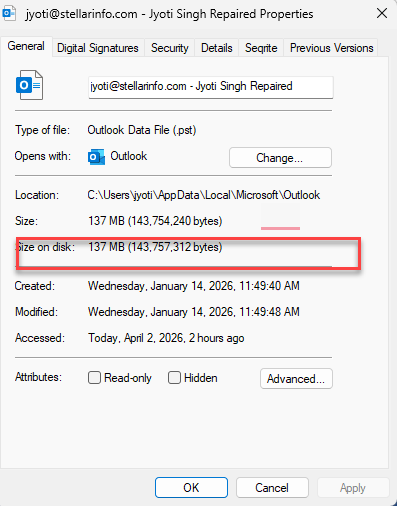
Task: Click the Outlook label next to Opens with
Action: tap(129, 156)
